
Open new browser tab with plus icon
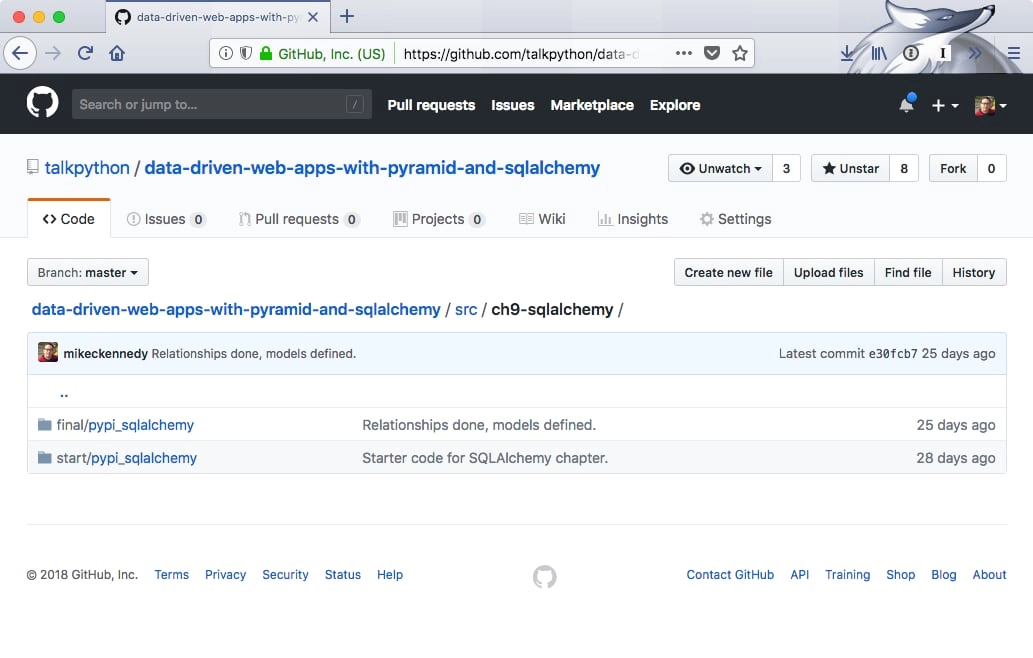pyautogui.click(x=347, y=16)
